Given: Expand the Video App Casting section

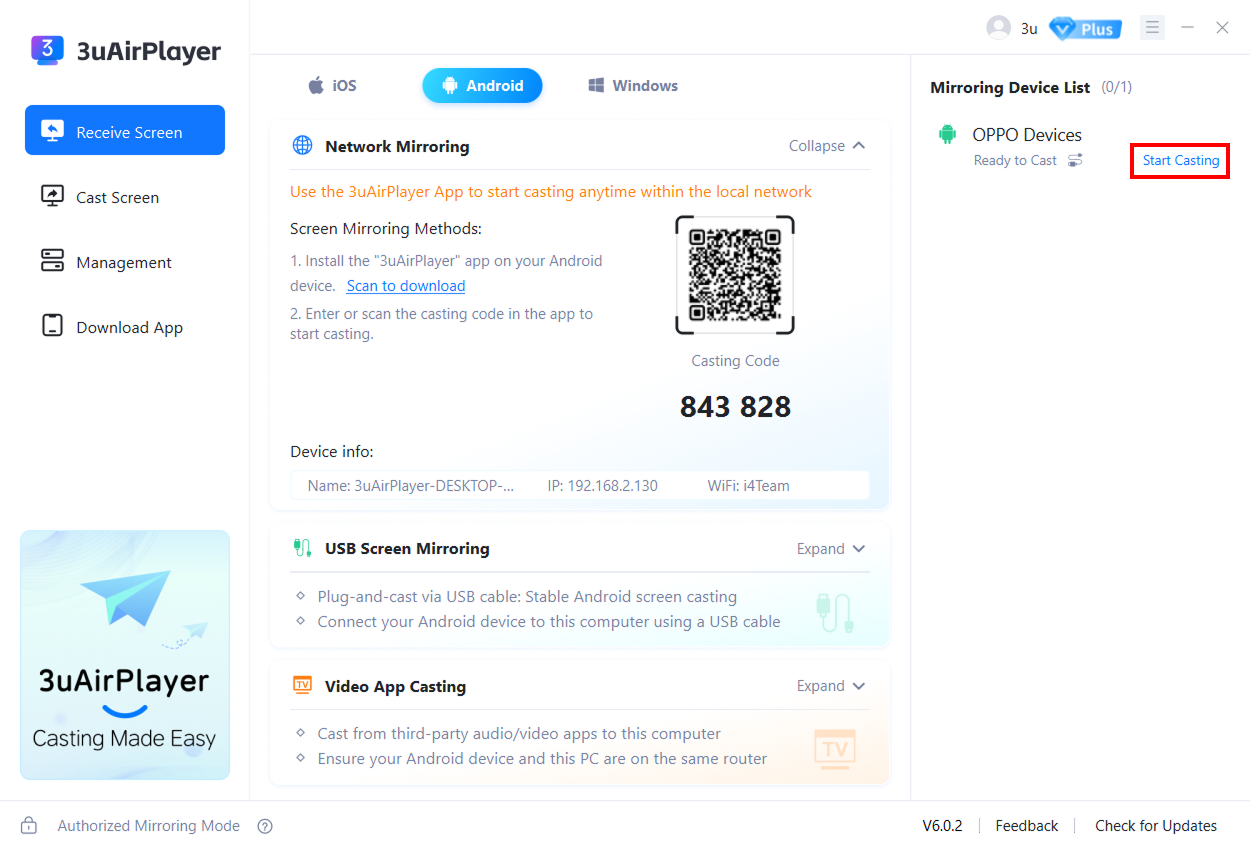Looking at the screenshot, I should (830, 687).
